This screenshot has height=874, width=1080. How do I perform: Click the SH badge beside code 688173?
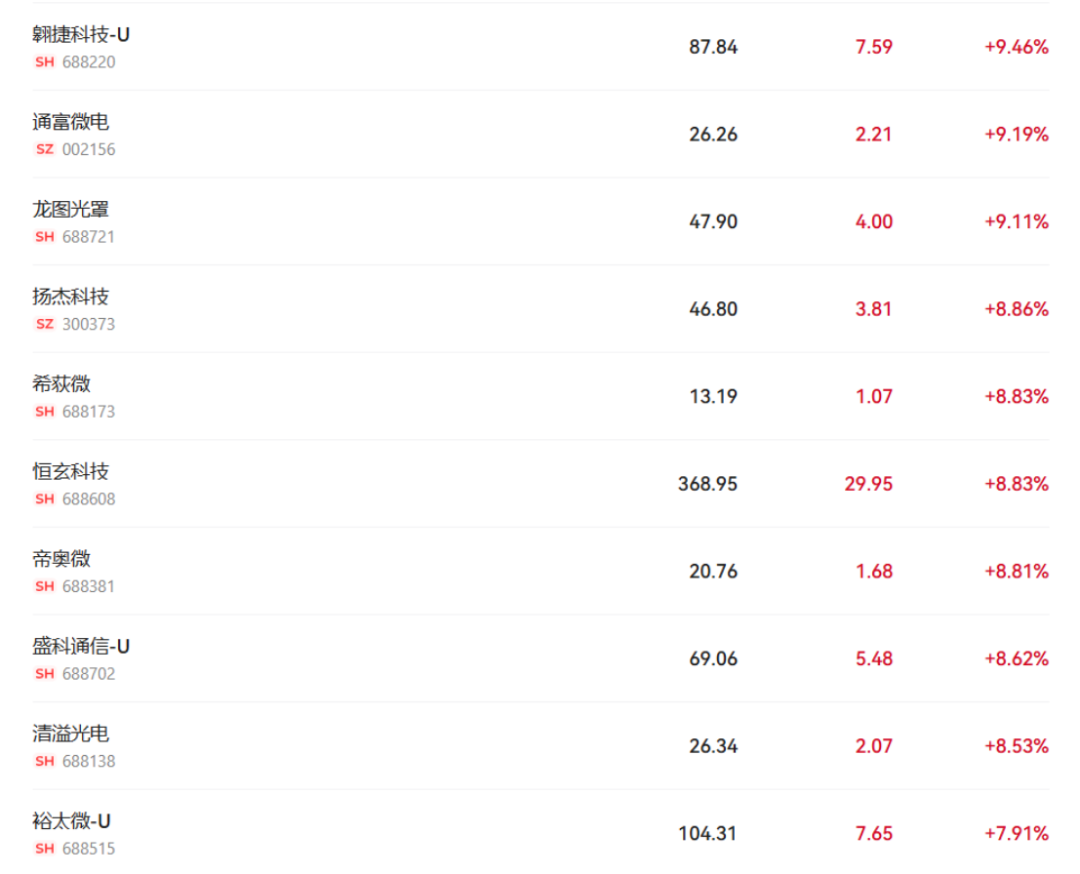44,411
